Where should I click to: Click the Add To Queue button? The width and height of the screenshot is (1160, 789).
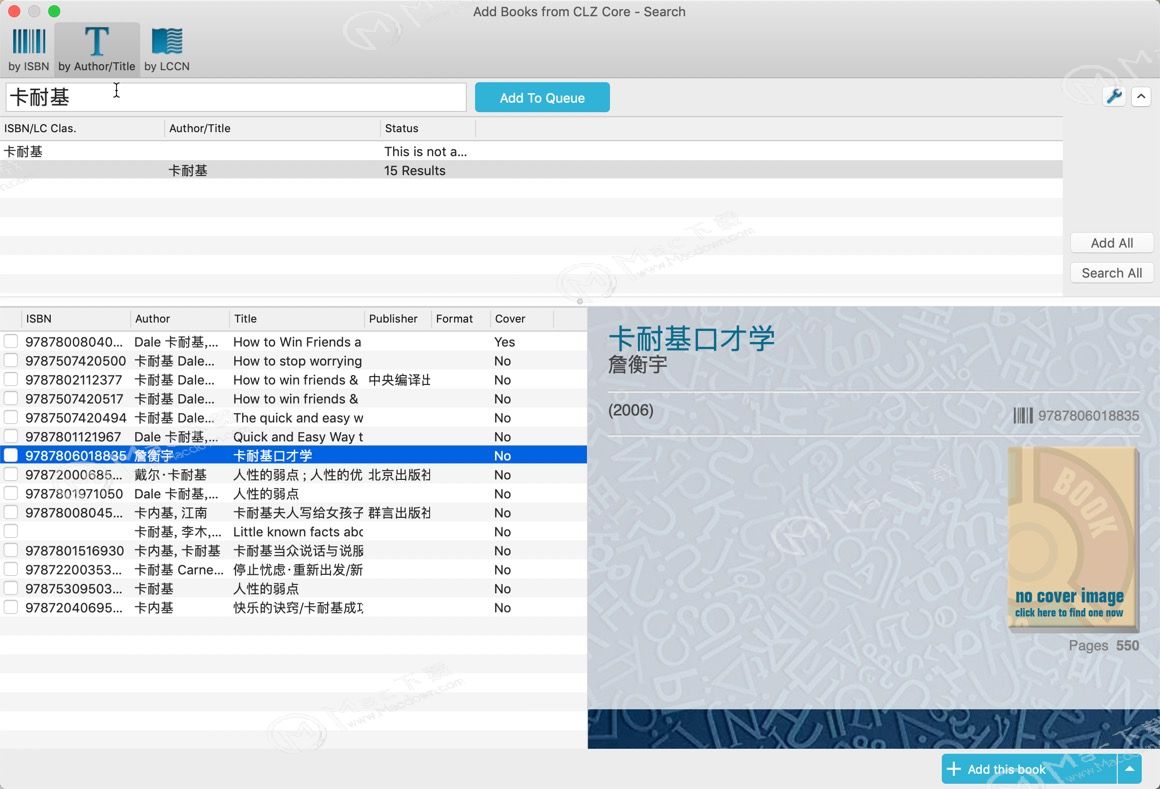(542, 98)
